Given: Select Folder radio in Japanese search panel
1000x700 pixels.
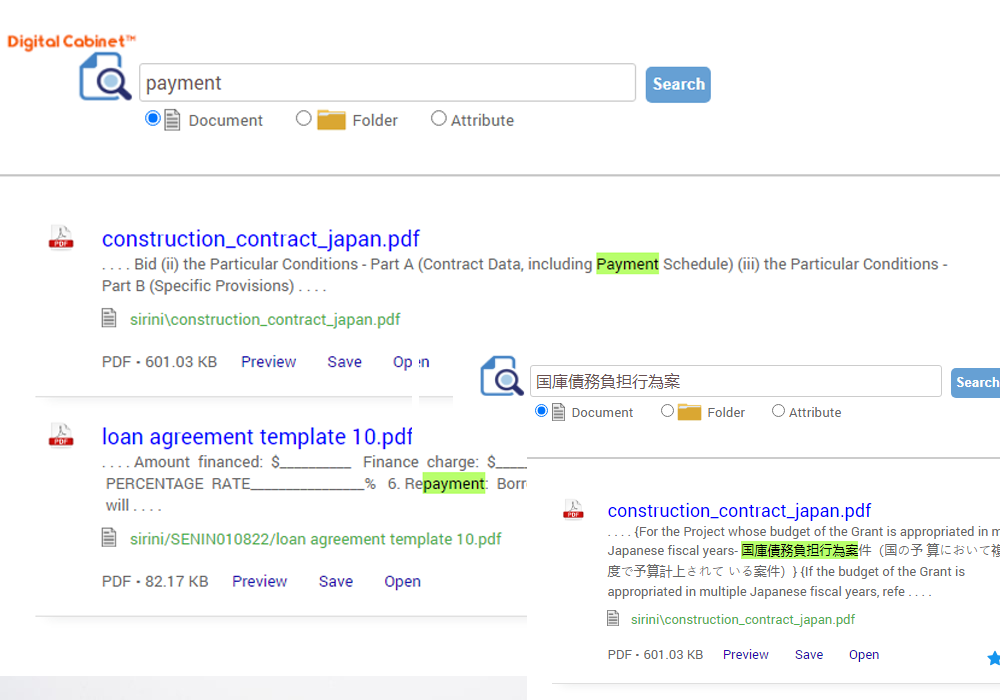Looking at the screenshot, I should (667, 411).
